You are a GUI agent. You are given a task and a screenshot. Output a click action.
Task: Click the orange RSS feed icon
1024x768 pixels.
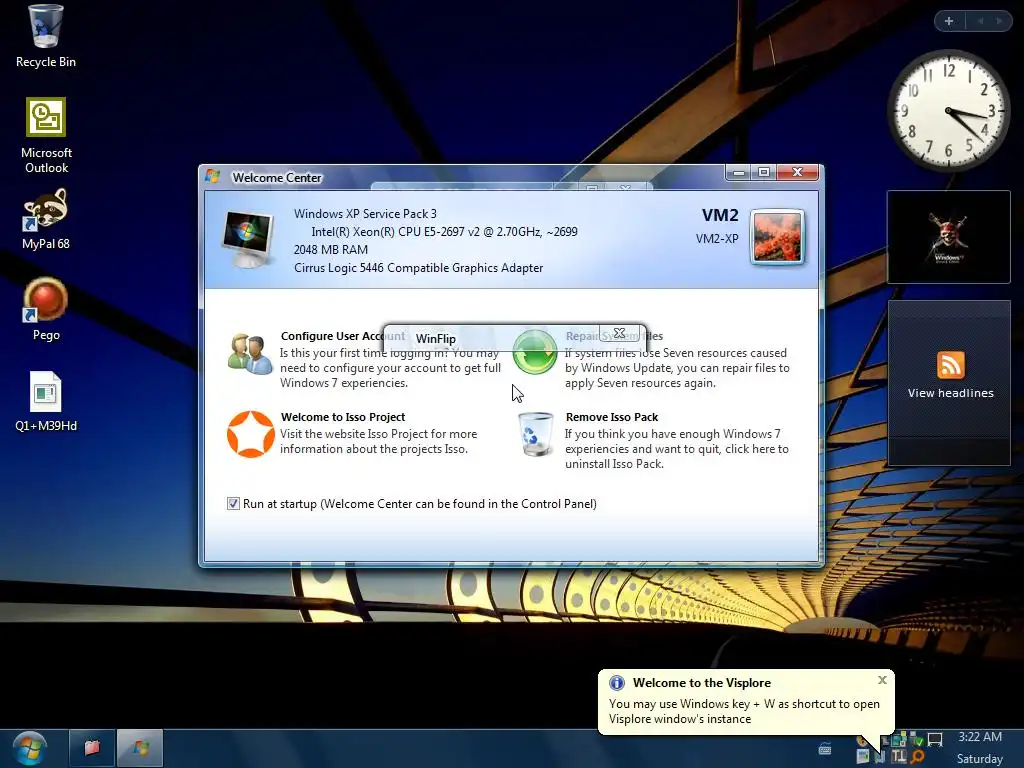click(x=950, y=365)
